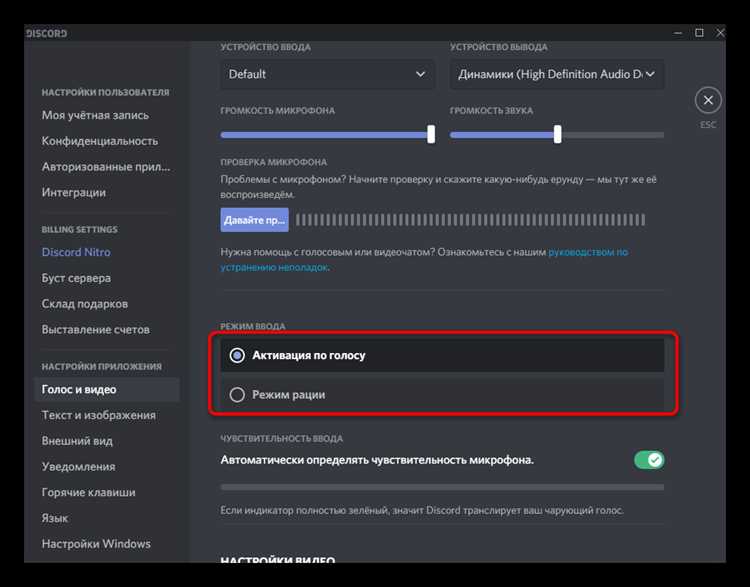Click the microphone test level meter
Screen dimensions: 750x587
coord(470,220)
